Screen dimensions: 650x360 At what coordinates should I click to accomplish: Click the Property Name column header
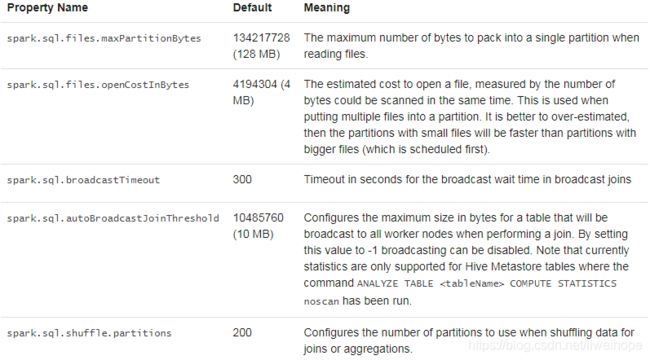click(47, 7)
